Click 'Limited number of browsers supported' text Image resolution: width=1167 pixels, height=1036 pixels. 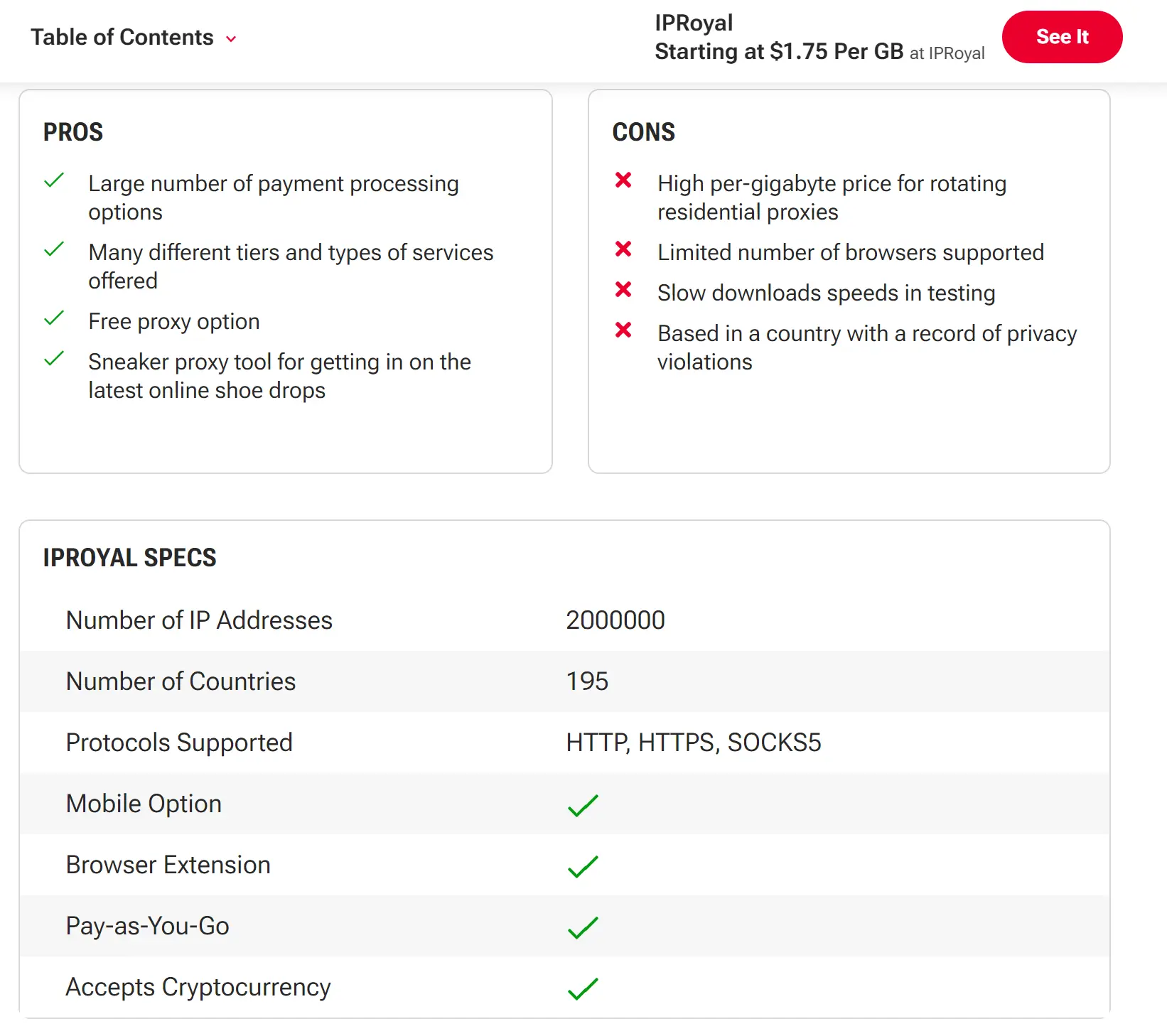tap(851, 253)
